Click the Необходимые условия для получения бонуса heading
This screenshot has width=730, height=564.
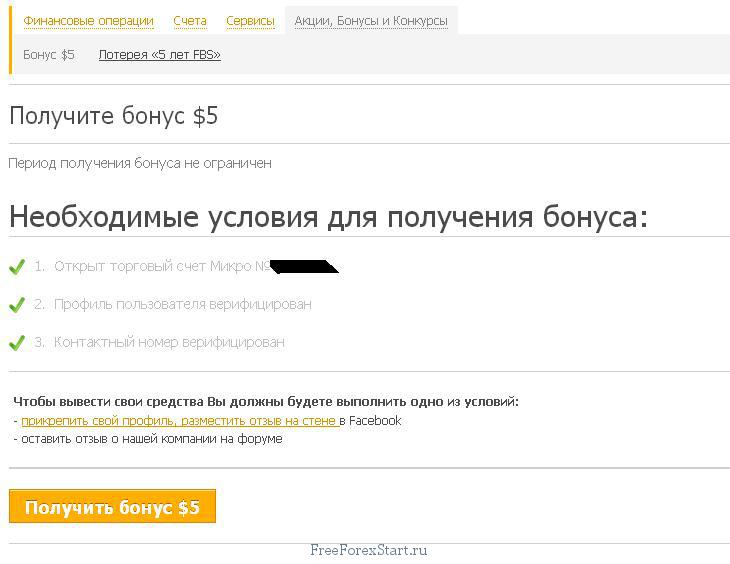pyautogui.click(x=328, y=217)
